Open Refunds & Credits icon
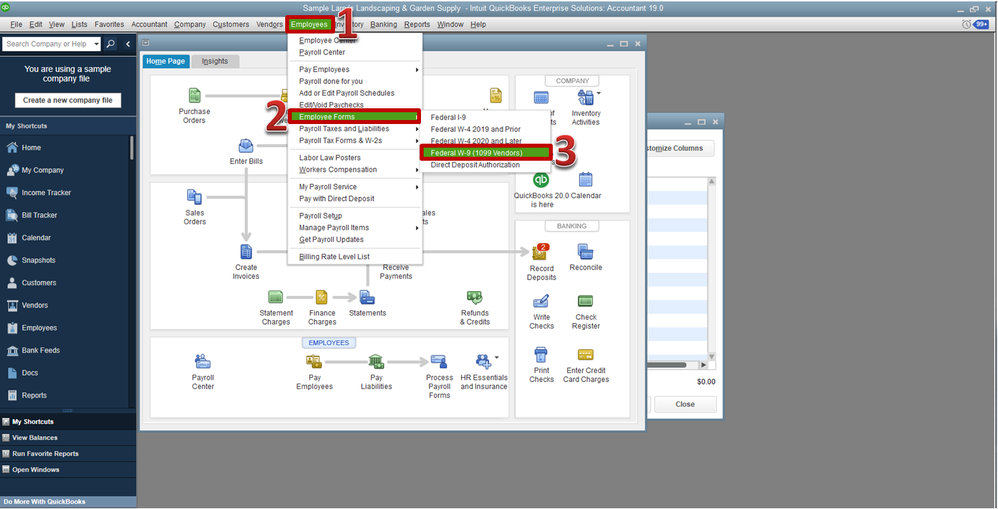 point(475,297)
